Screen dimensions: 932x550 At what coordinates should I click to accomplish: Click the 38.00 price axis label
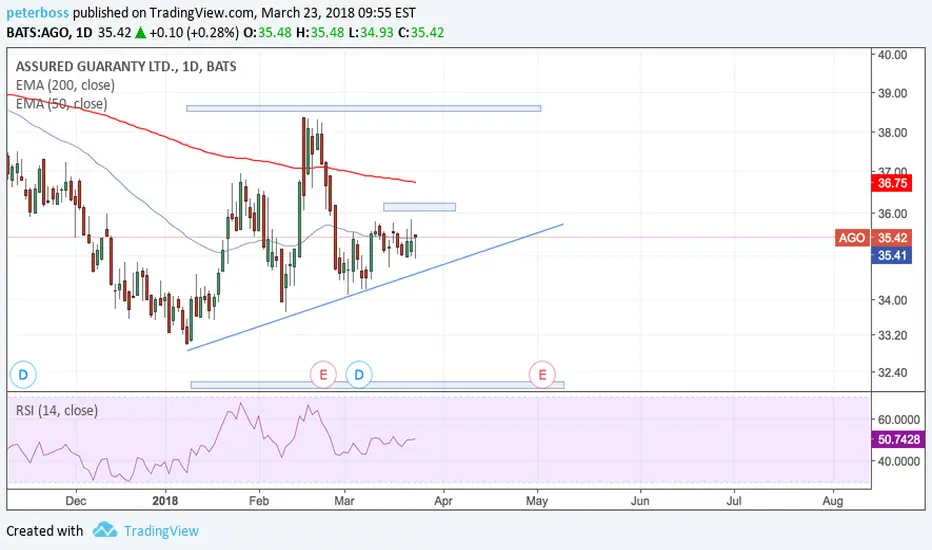tap(893, 133)
